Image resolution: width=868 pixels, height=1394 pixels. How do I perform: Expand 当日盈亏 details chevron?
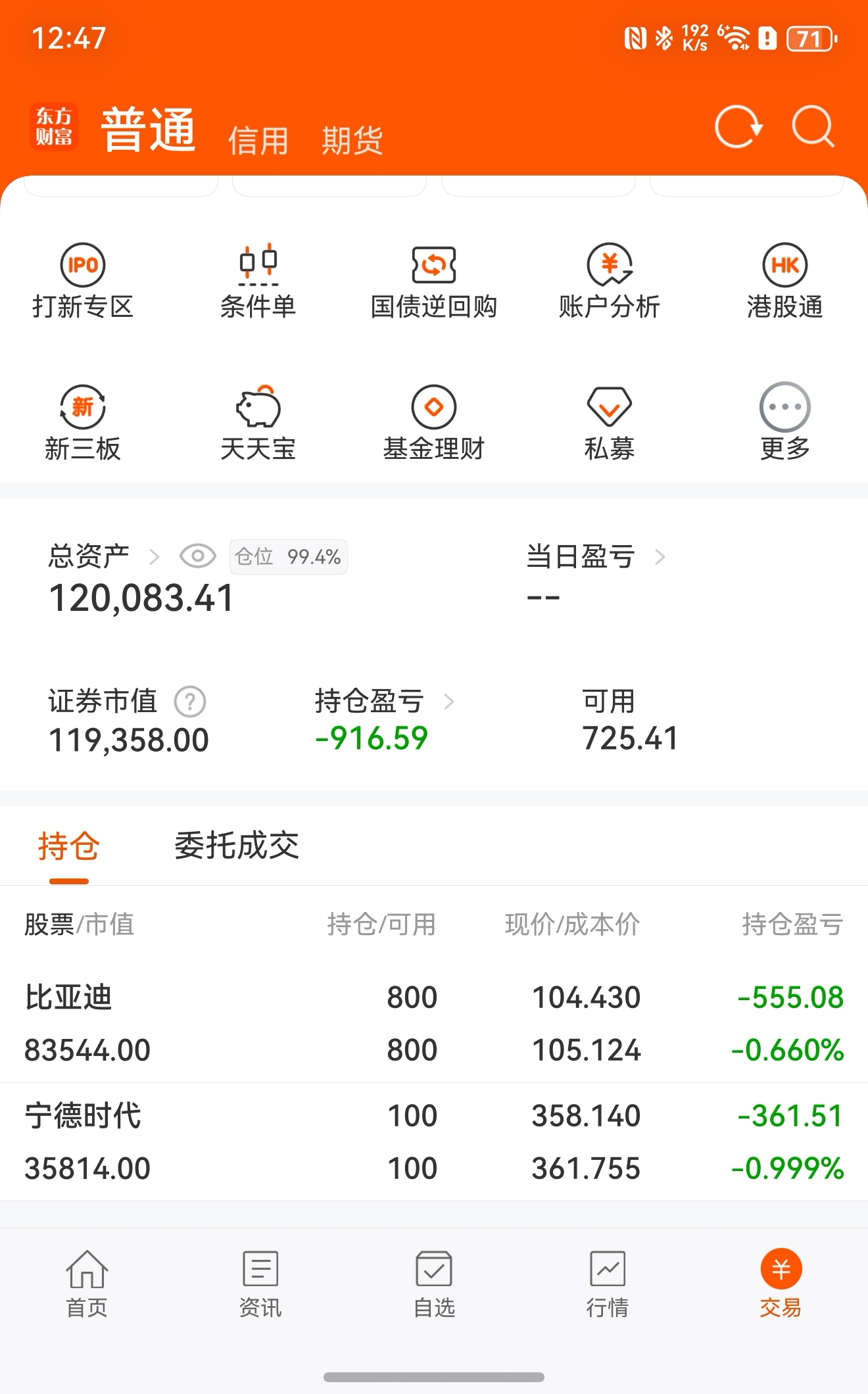[660, 557]
